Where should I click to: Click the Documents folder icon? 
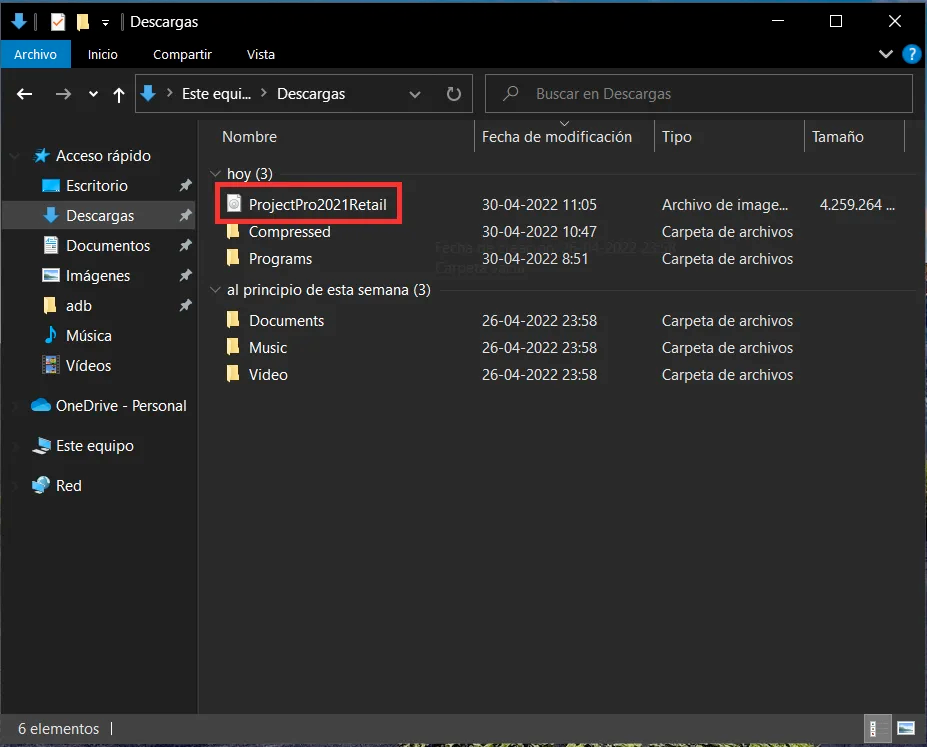click(x=233, y=320)
